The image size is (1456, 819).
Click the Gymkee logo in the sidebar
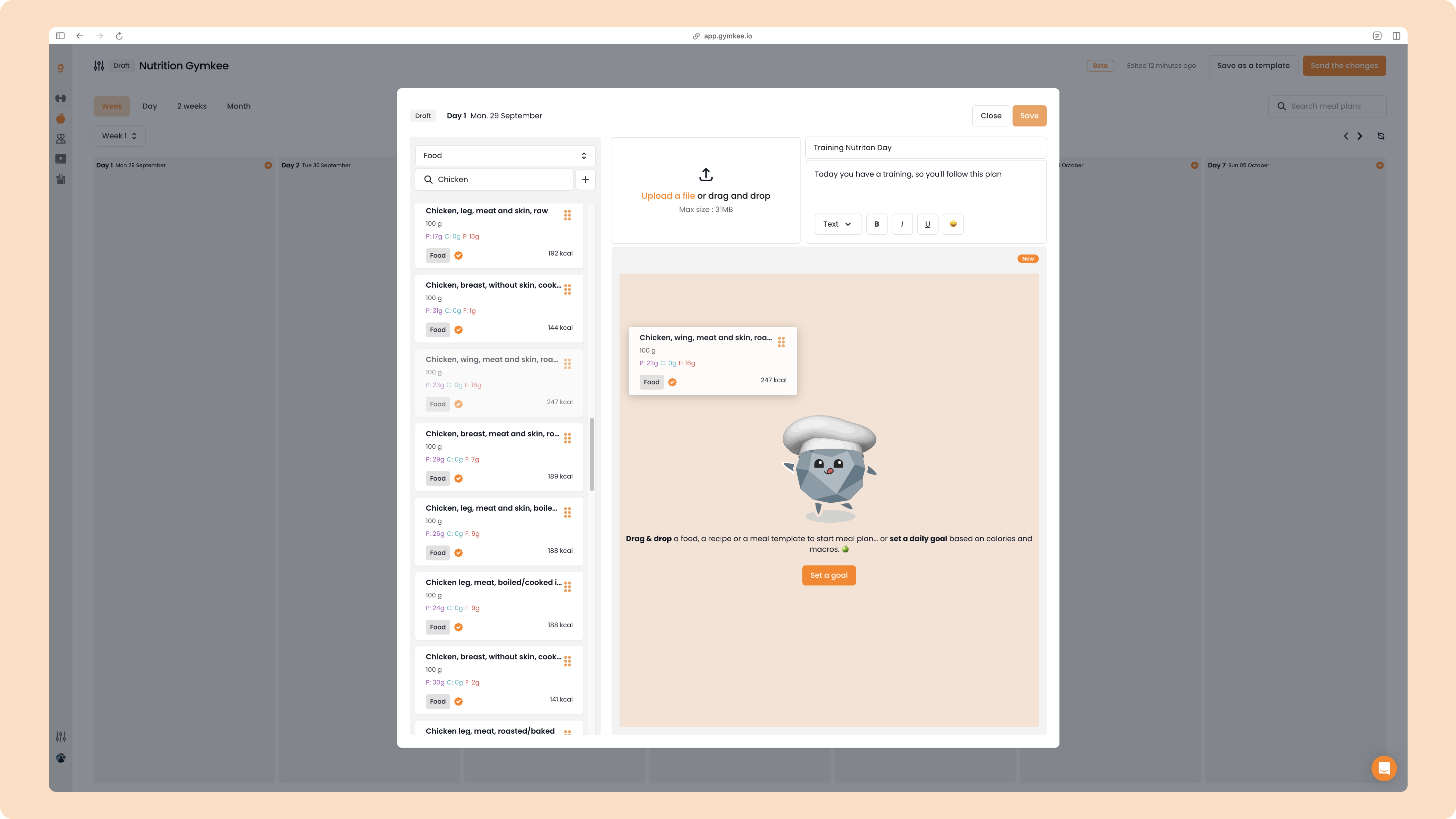click(60, 68)
